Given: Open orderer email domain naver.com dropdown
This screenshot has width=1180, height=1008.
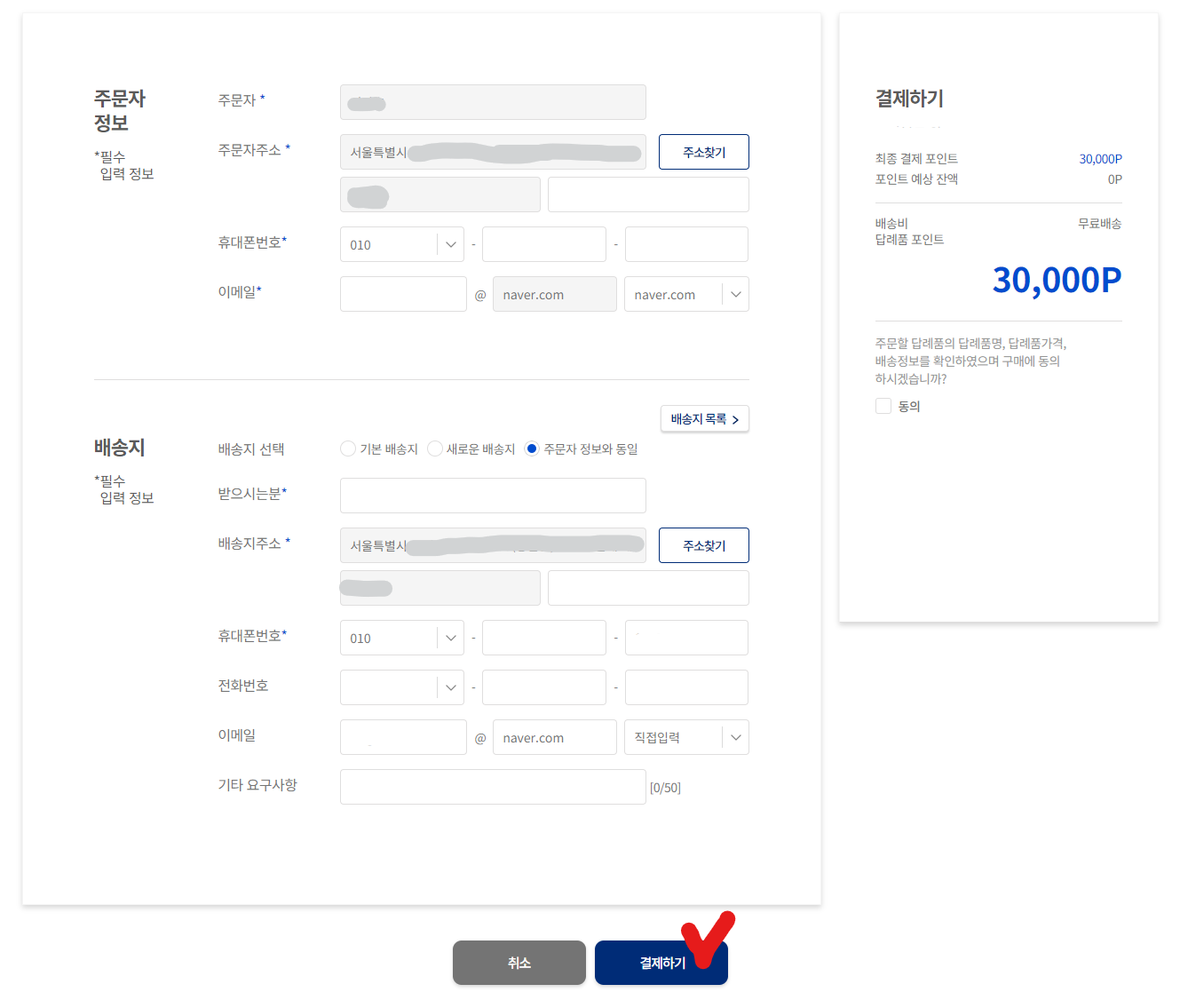Looking at the screenshot, I should [686, 294].
